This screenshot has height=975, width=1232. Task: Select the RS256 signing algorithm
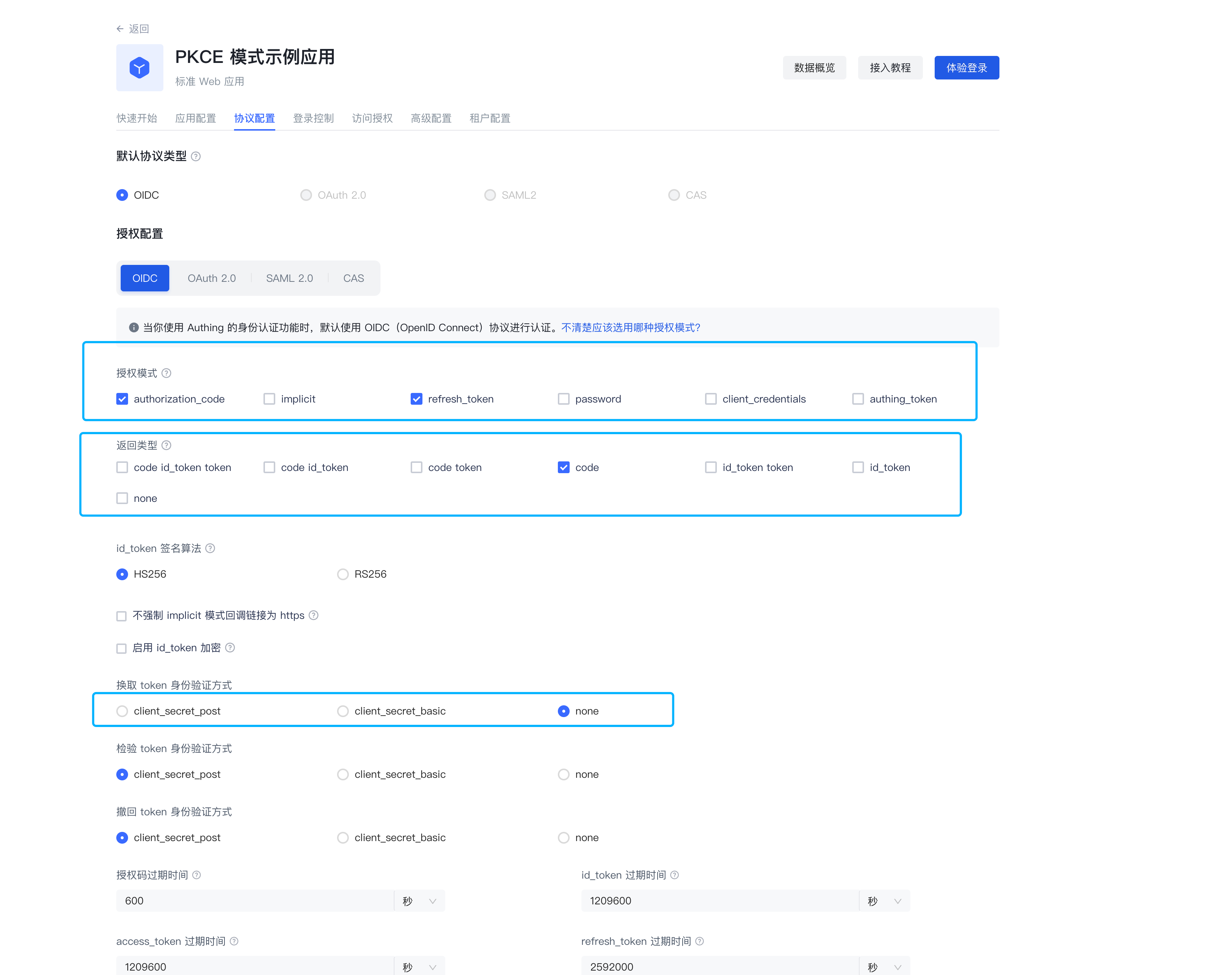[343, 574]
